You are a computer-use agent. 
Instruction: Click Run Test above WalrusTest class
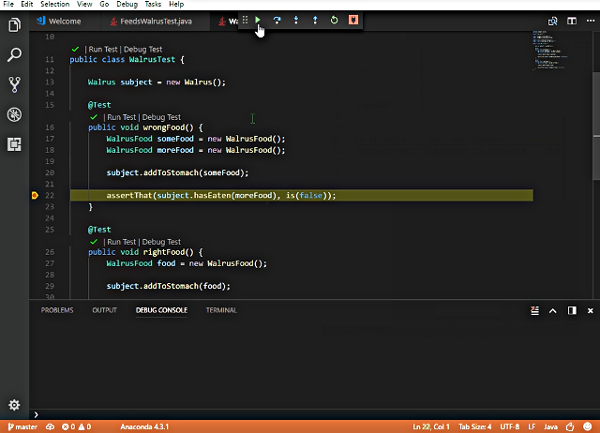[103, 49]
